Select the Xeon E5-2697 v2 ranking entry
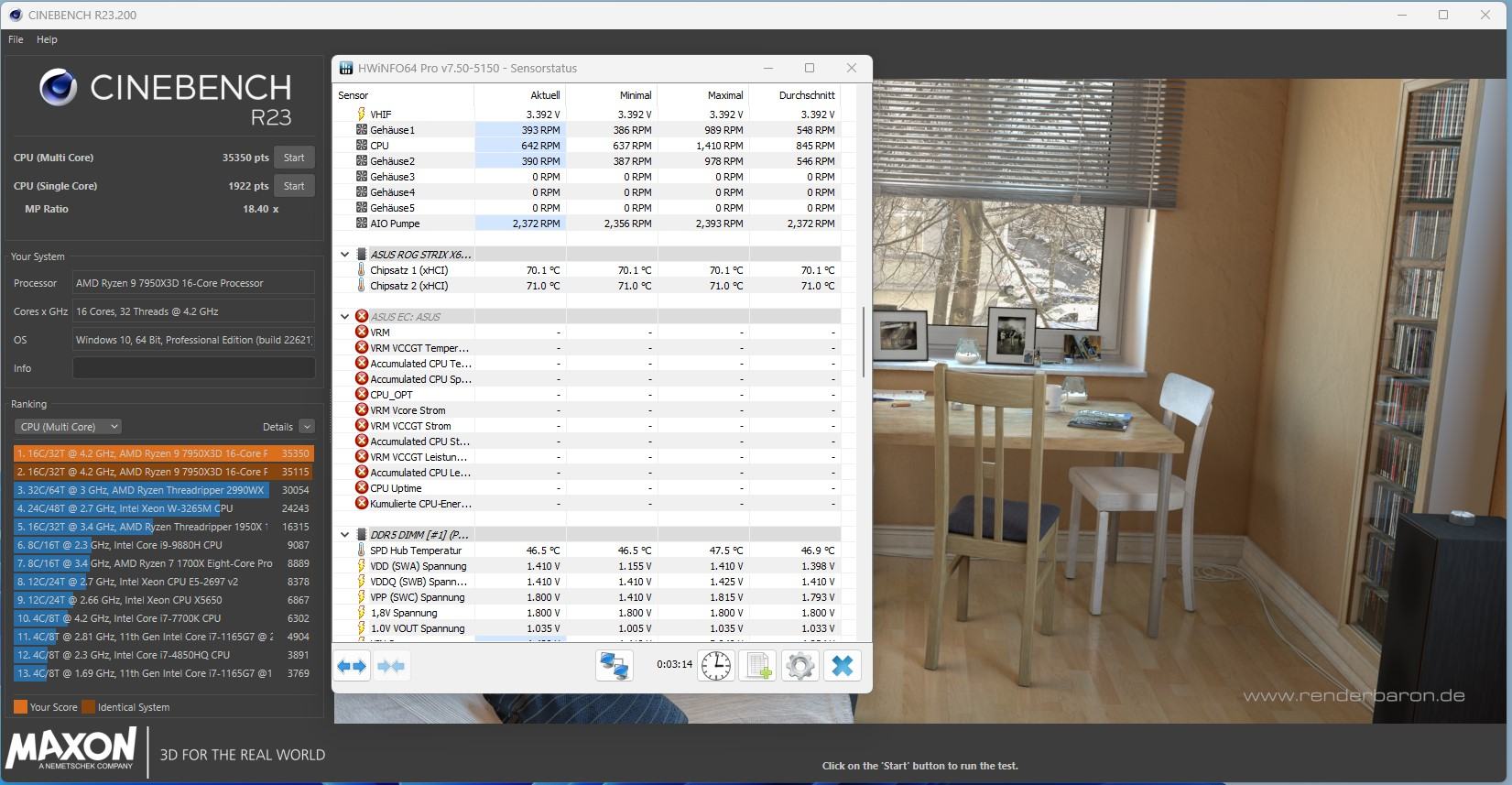 coord(163,582)
